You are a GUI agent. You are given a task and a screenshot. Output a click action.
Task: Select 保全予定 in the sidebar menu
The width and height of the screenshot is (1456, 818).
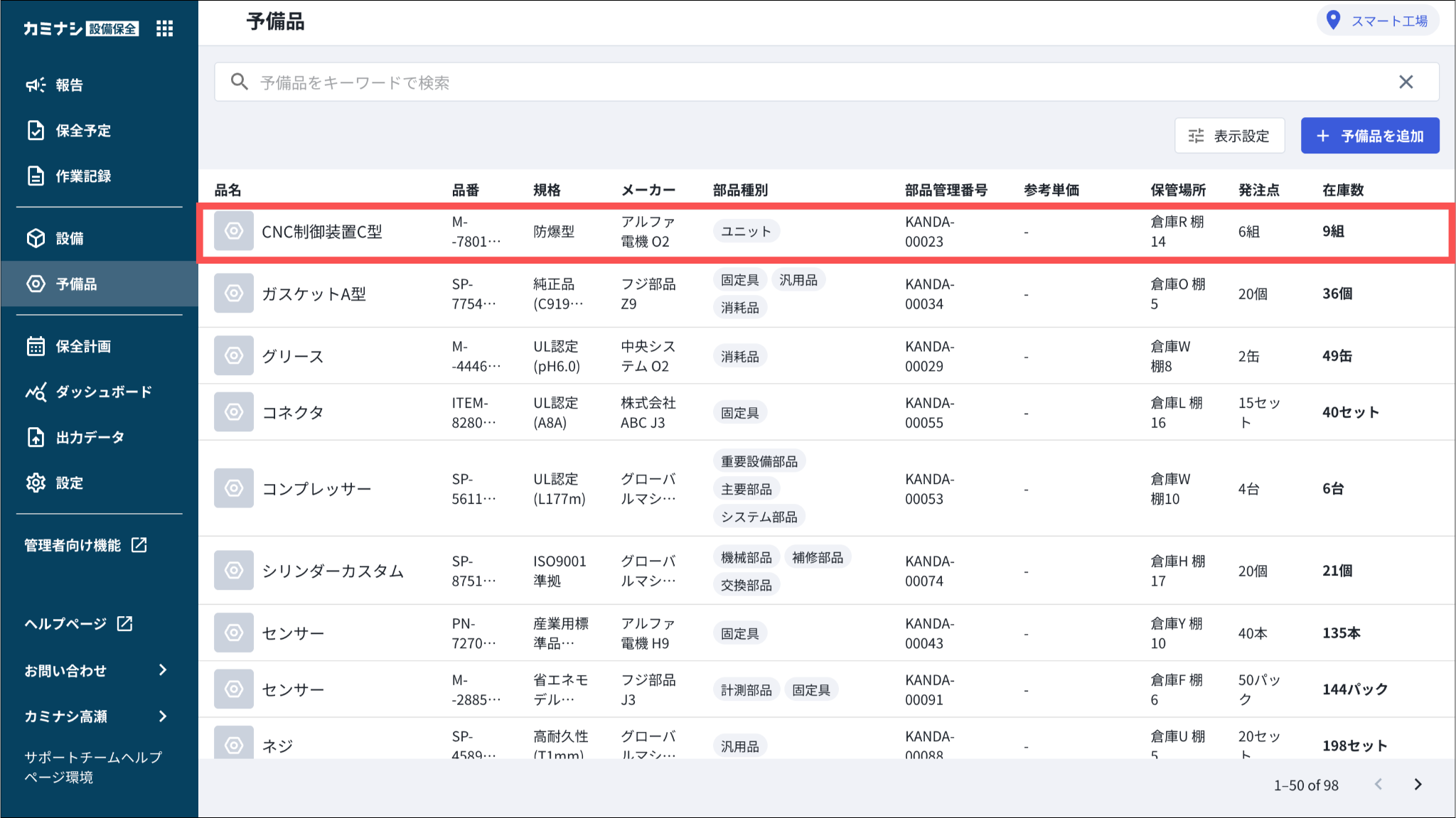click(83, 131)
